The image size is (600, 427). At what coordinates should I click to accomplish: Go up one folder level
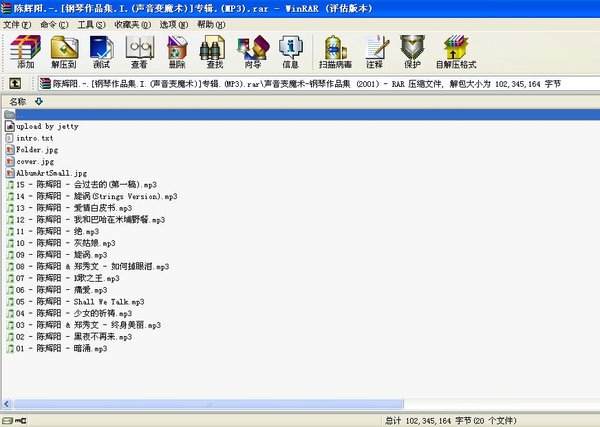point(15,83)
